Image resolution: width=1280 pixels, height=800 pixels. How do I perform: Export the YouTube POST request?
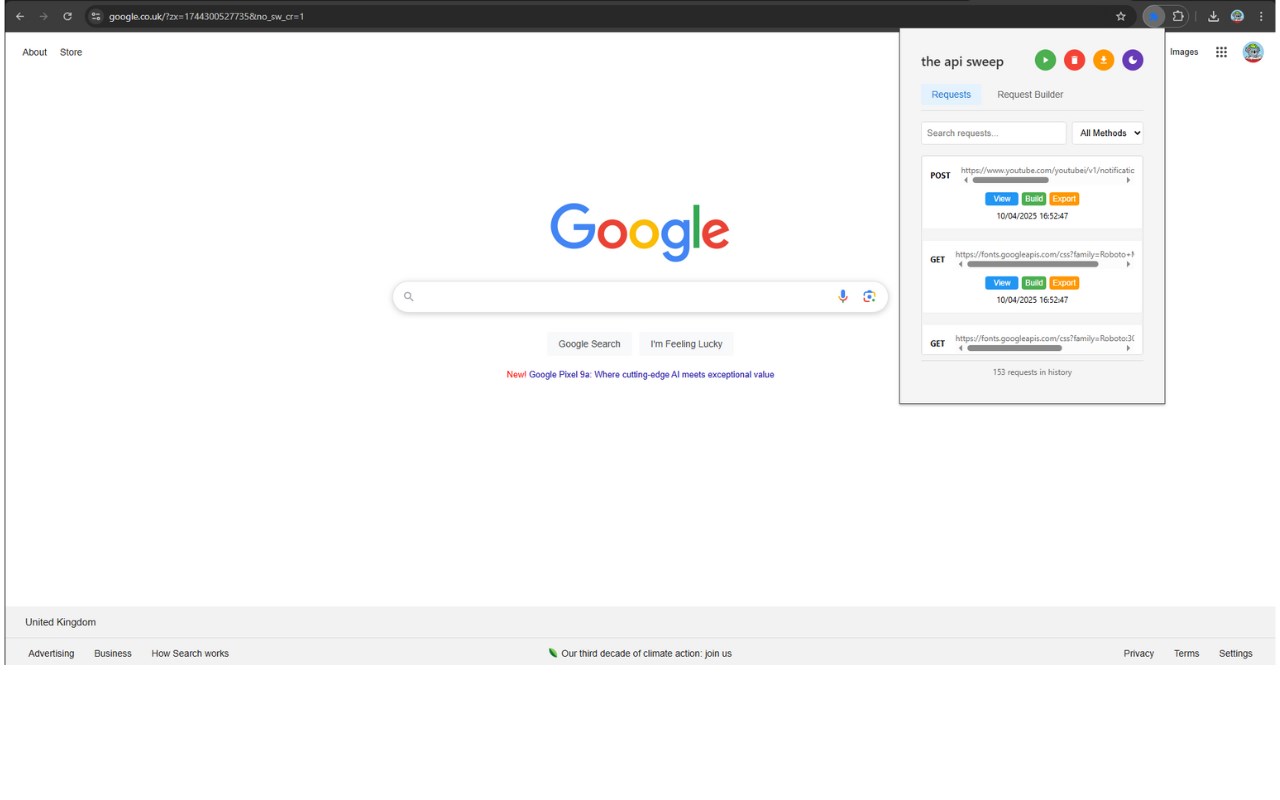1064,199
